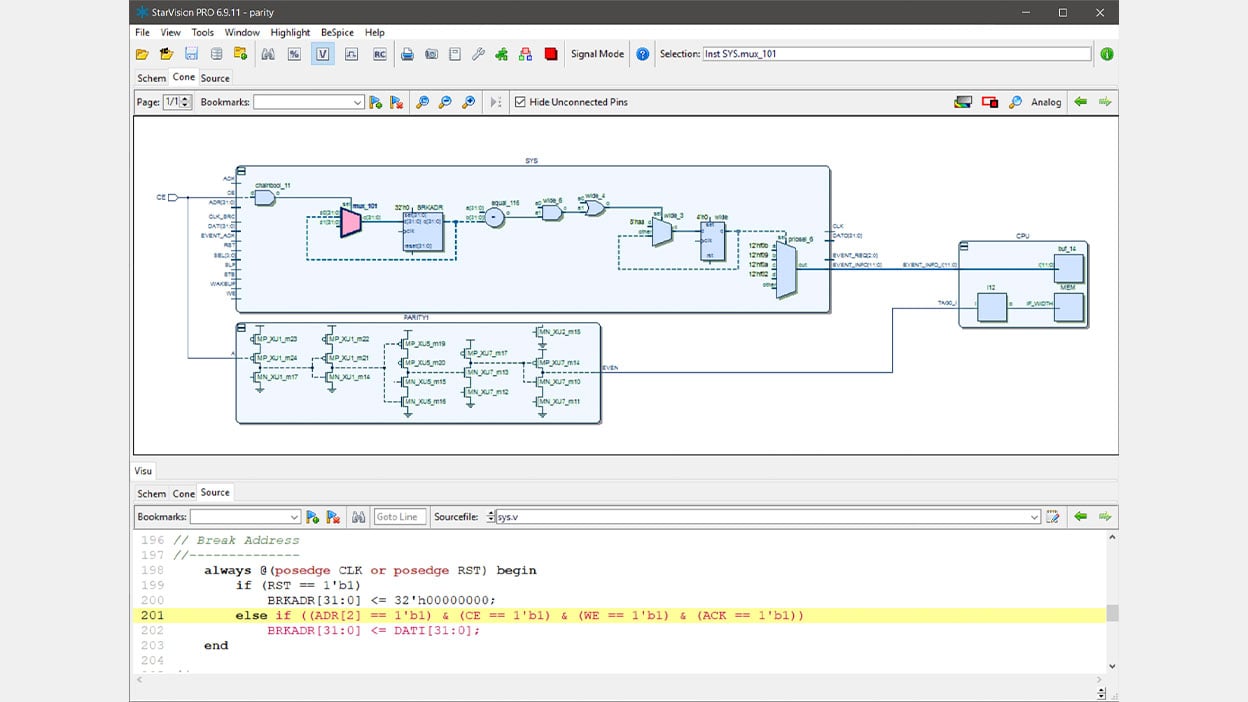Click the open folder icon in main toolbar

(x=142, y=54)
